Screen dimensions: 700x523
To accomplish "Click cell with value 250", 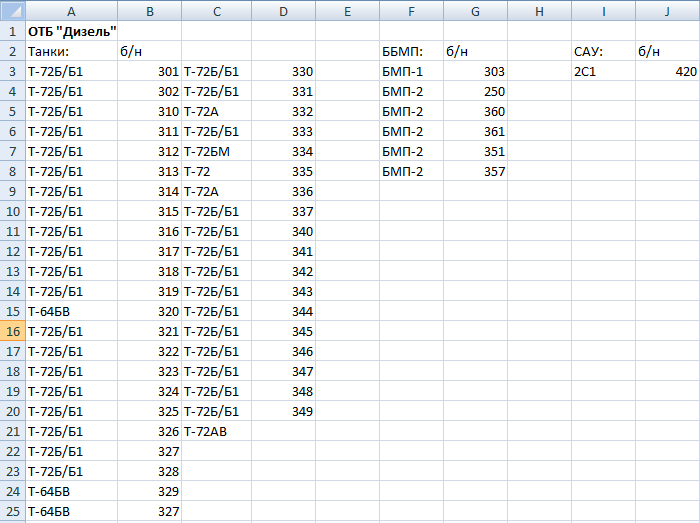I will 475,91.
